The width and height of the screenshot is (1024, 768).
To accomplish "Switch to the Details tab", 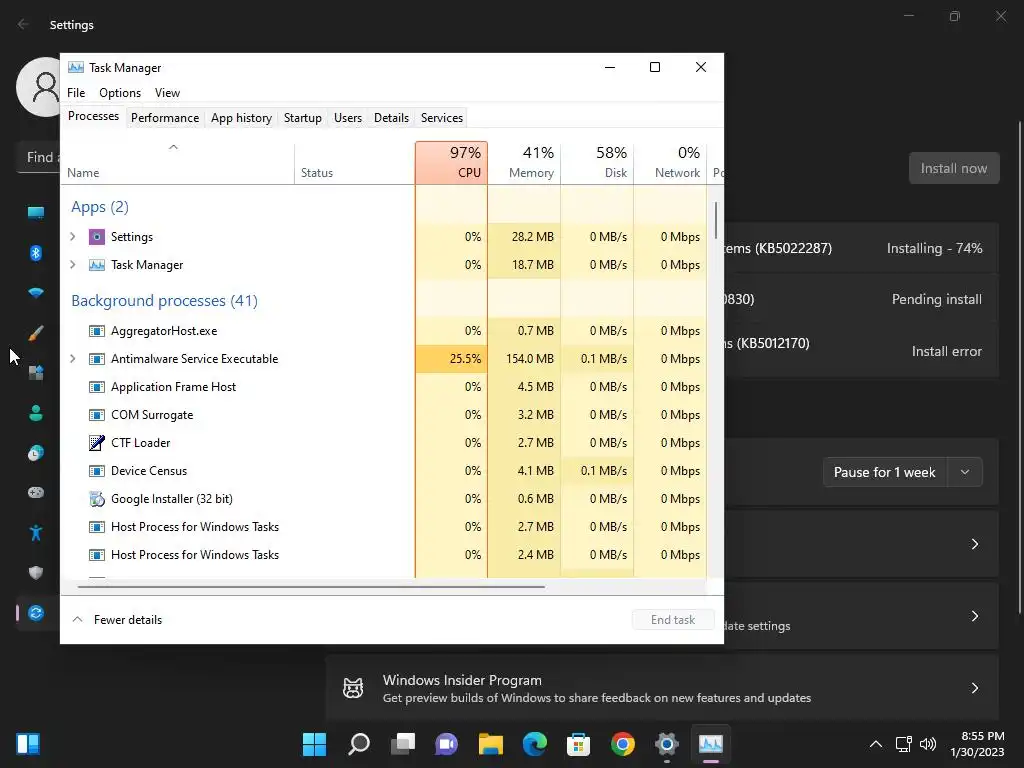I will (x=391, y=118).
